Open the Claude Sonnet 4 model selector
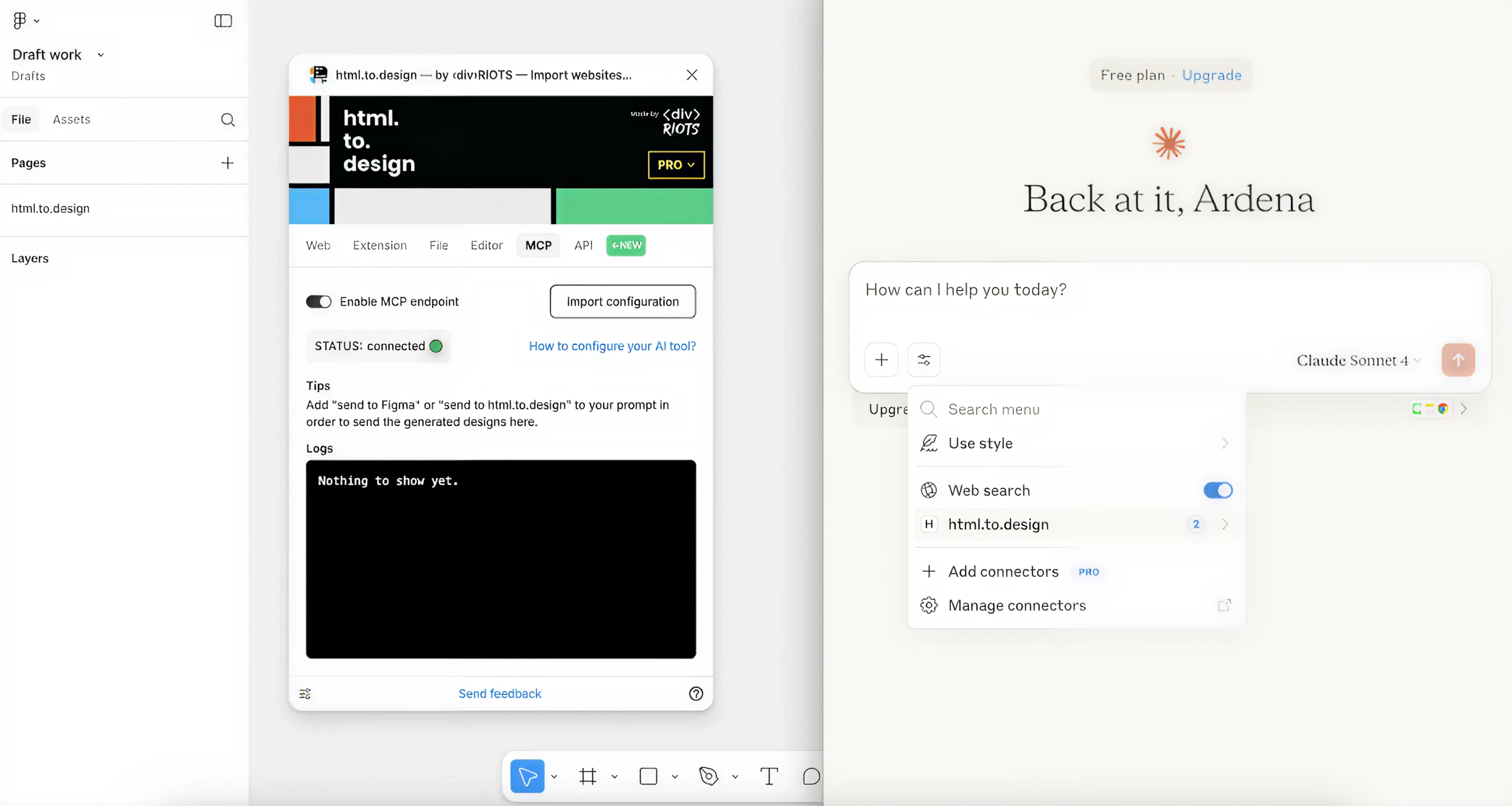The height and width of the screenshot is (806, 1512). (1358, 360)
